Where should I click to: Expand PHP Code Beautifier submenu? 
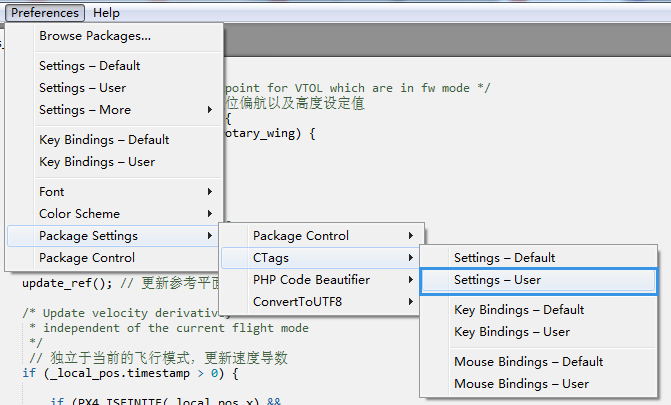pos(311,280)
